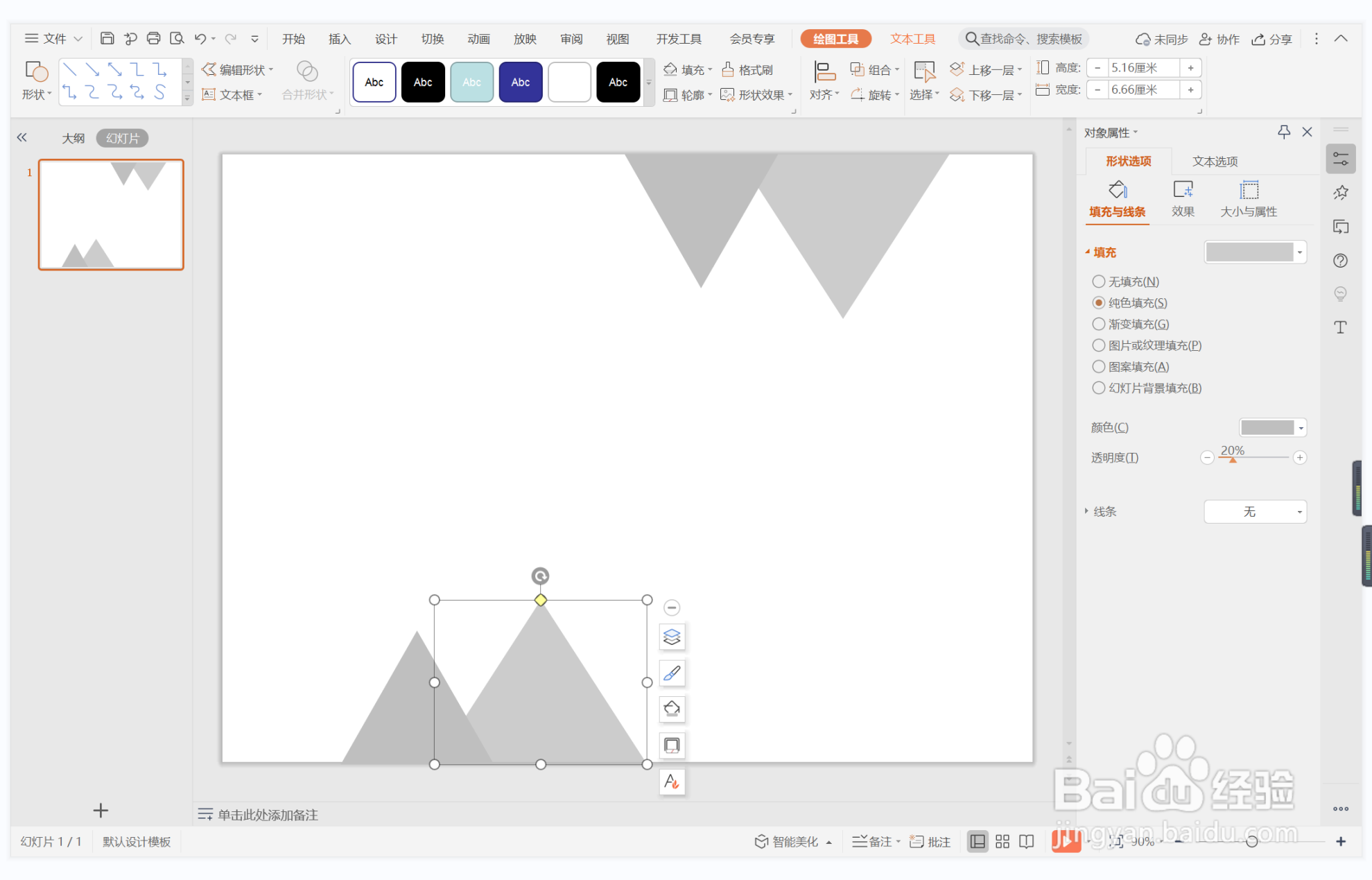1372x880 pixels.
Task: Click the 上移一层 bring forward button
Action: pos(986,69)
